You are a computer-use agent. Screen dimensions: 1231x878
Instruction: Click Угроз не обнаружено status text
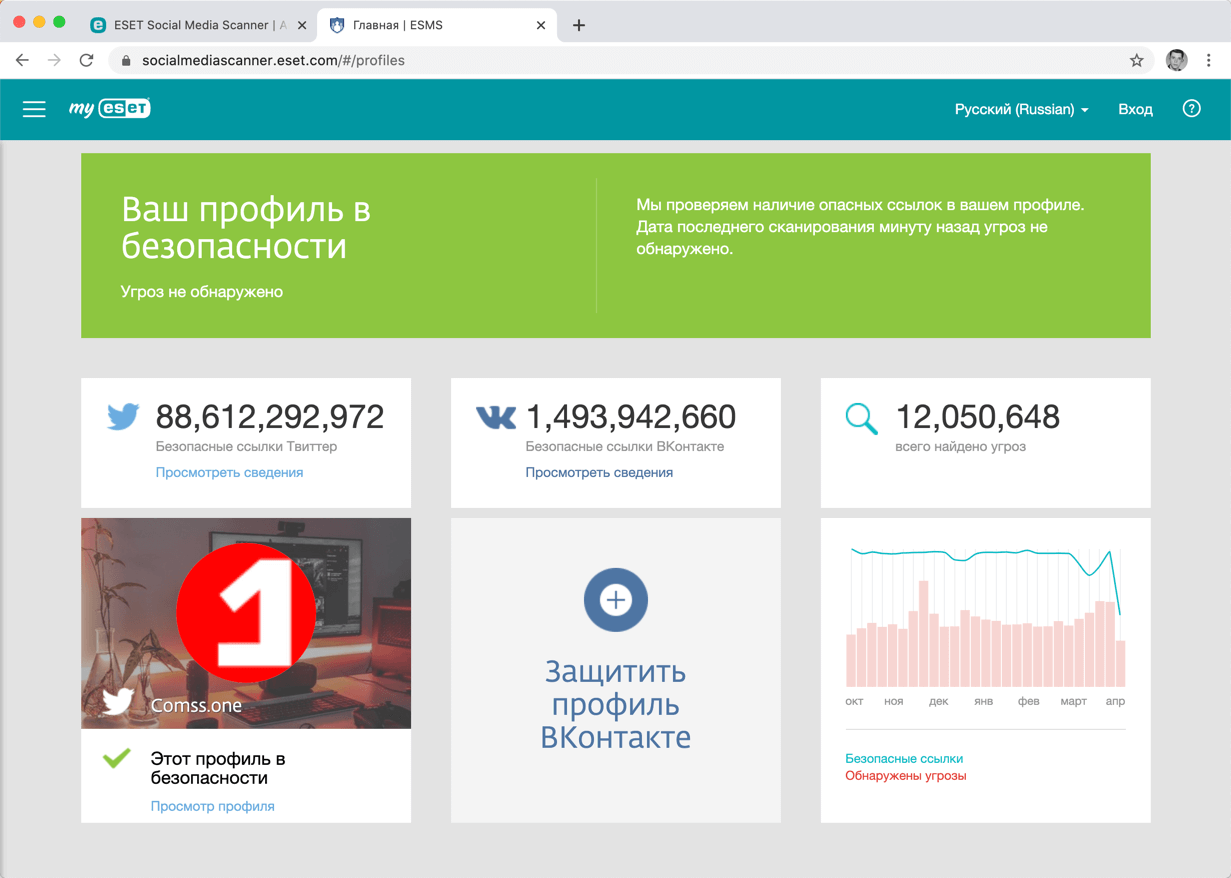point(202,292)
